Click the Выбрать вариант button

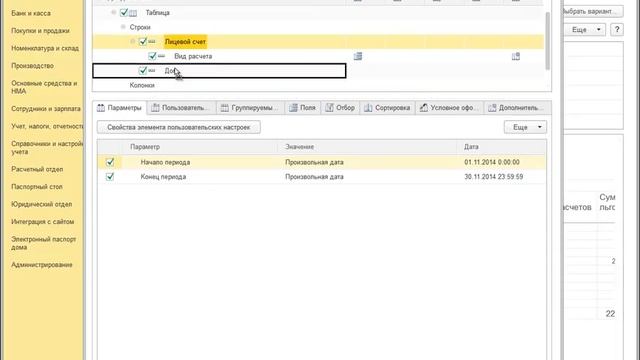click(593, 11)
